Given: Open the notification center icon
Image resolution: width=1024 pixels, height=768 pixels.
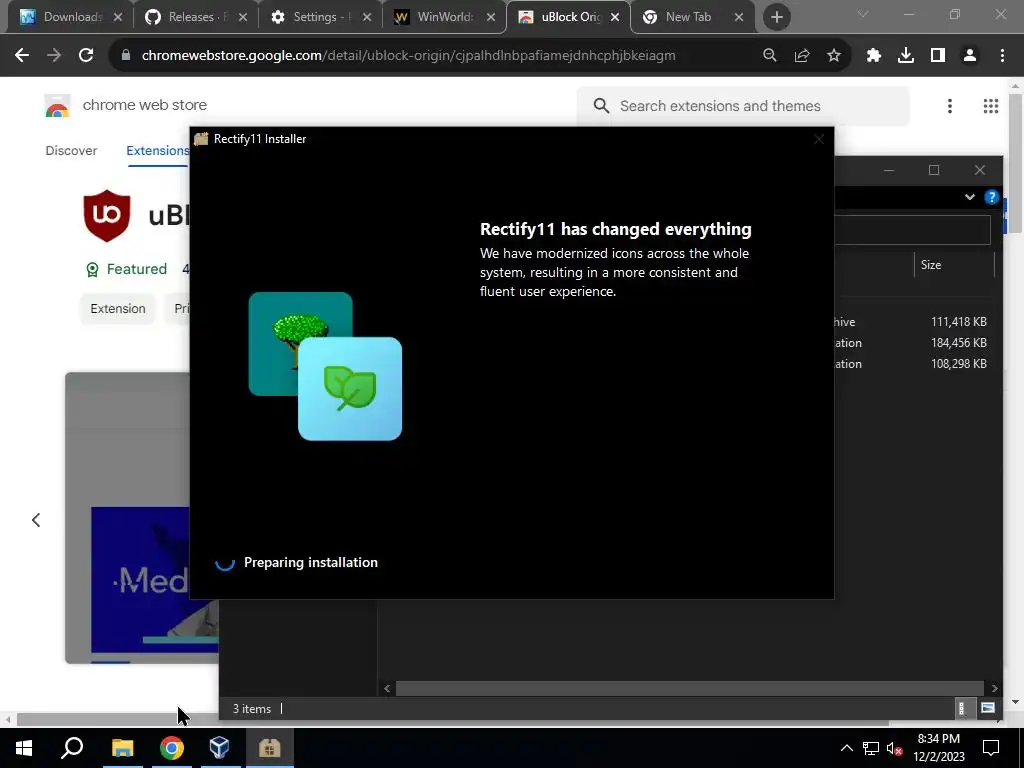Looking at the screenshot, I should [991, 748].
